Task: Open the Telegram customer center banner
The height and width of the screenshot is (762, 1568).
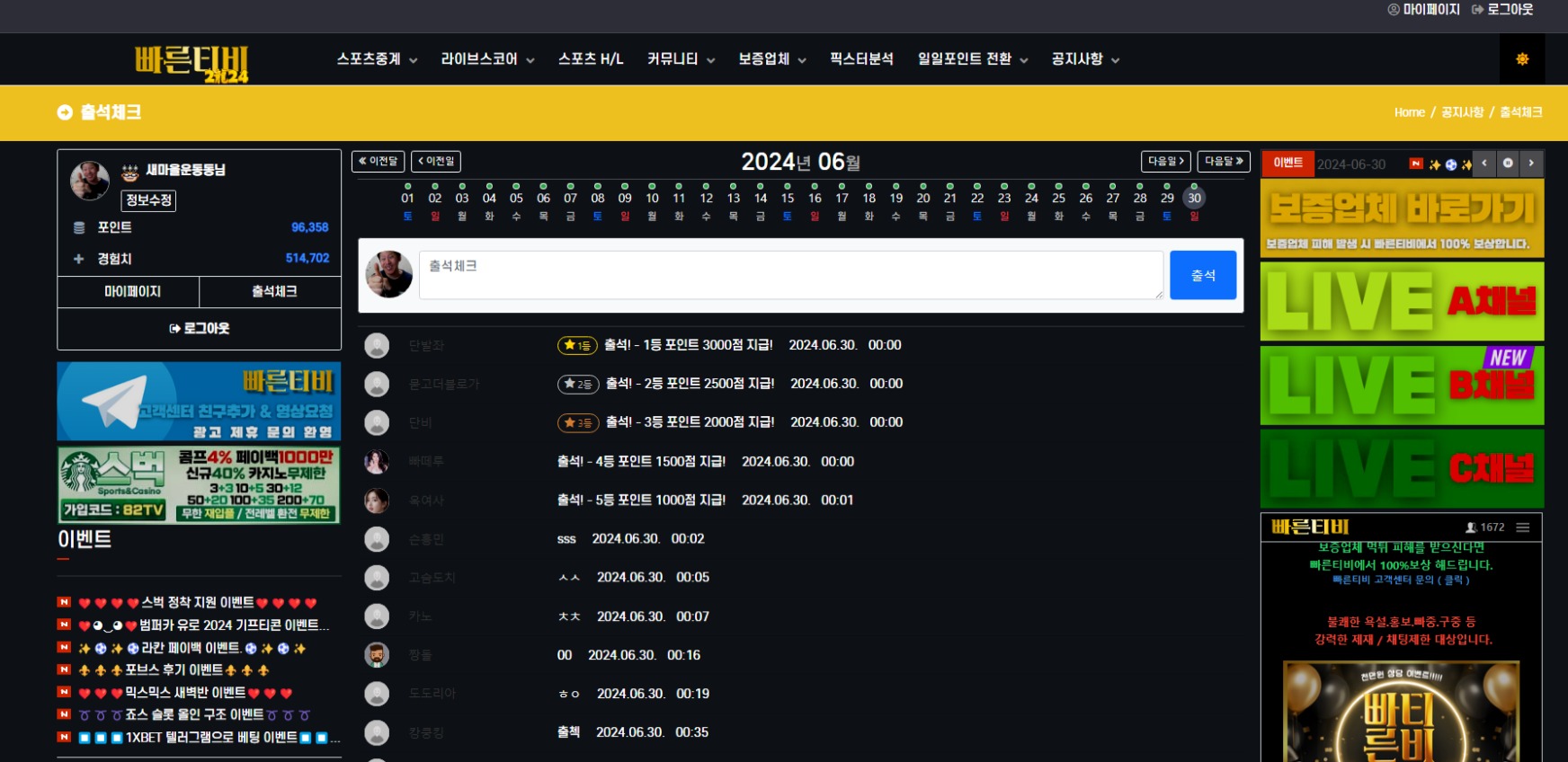Action: click(199, 401)
